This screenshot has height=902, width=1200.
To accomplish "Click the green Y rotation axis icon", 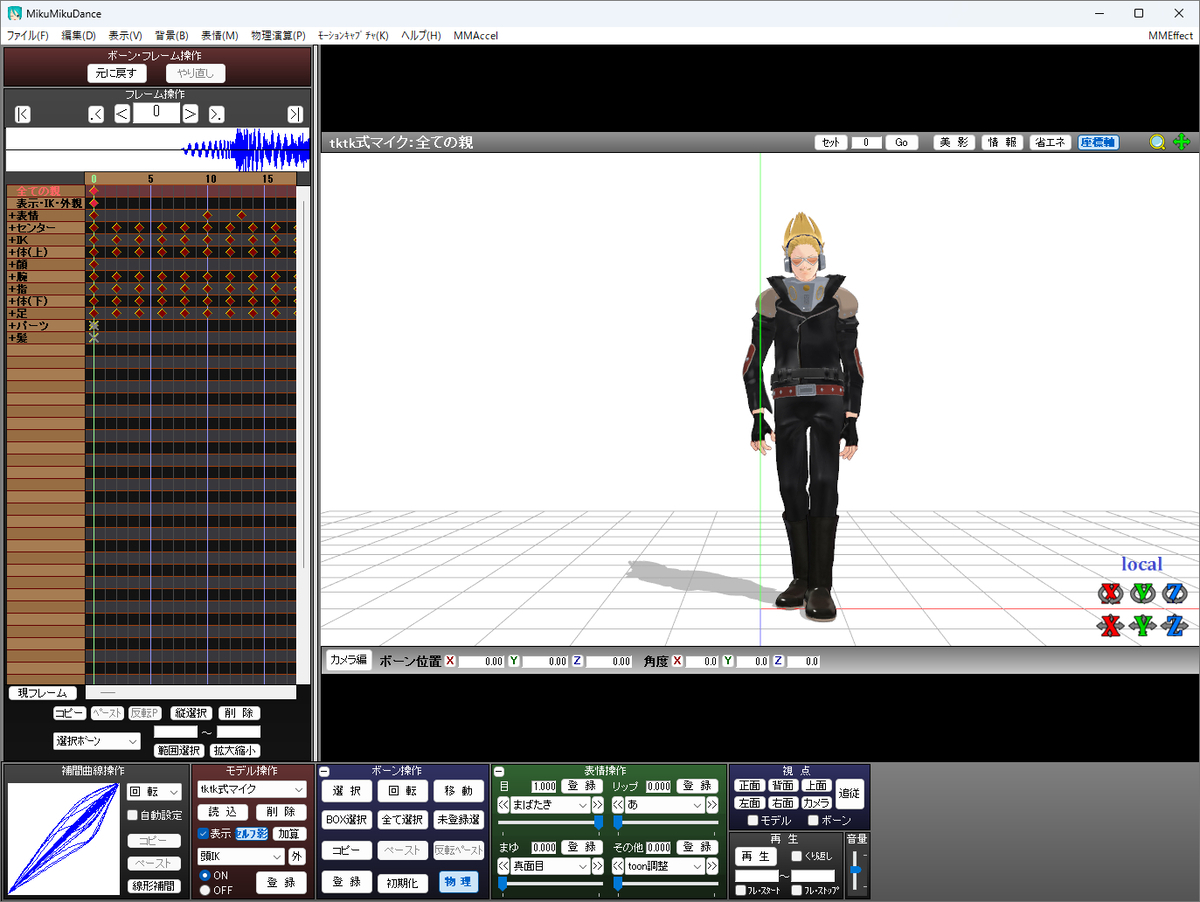I will click(x=1142, y=593).
